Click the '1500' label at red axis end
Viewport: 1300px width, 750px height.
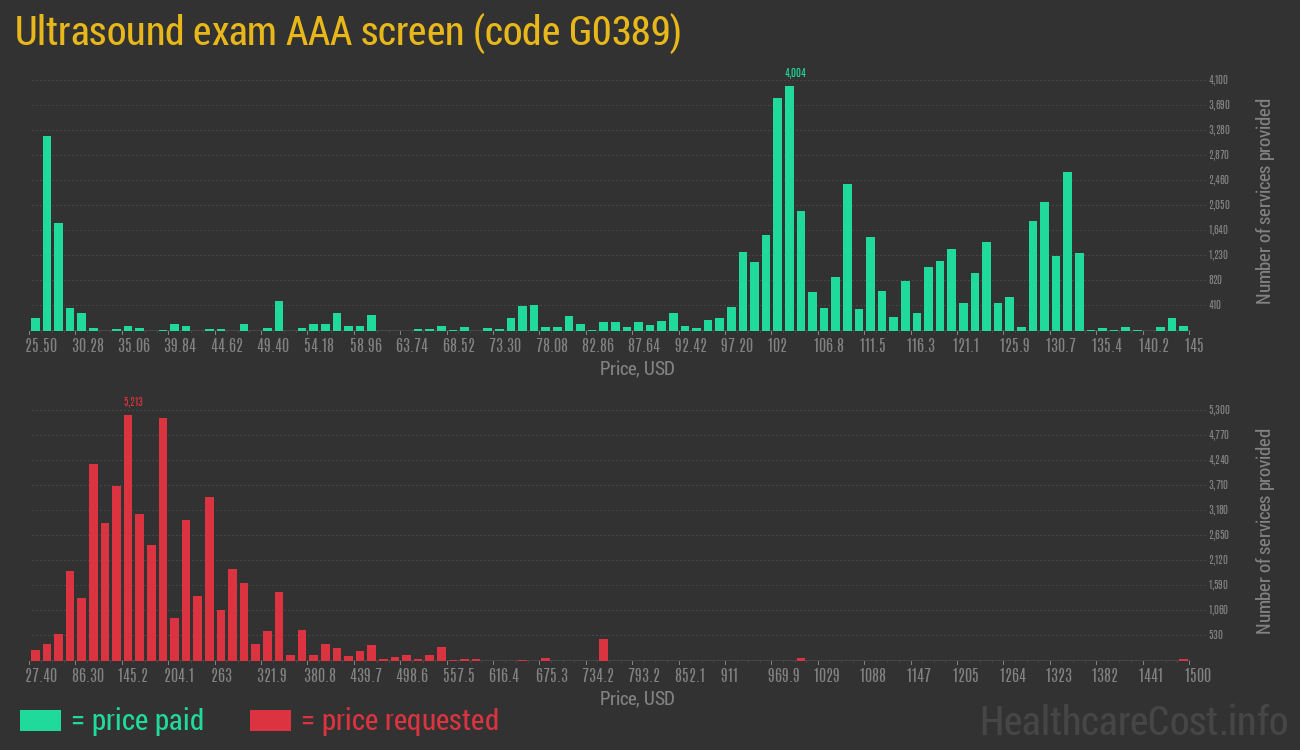coord(1197,675)
